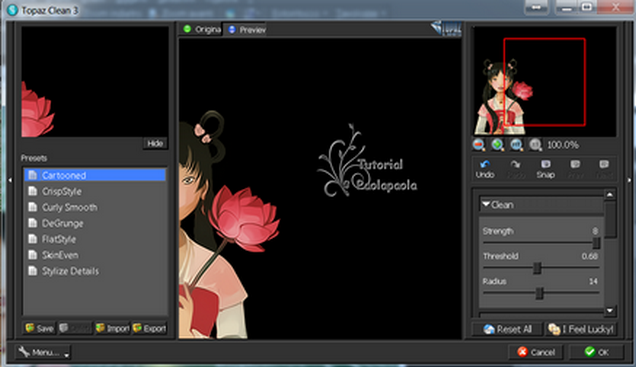Zoom out using the red minus magnifier
The height and width of the screenshot is (367, 636).
pos(479,145)
